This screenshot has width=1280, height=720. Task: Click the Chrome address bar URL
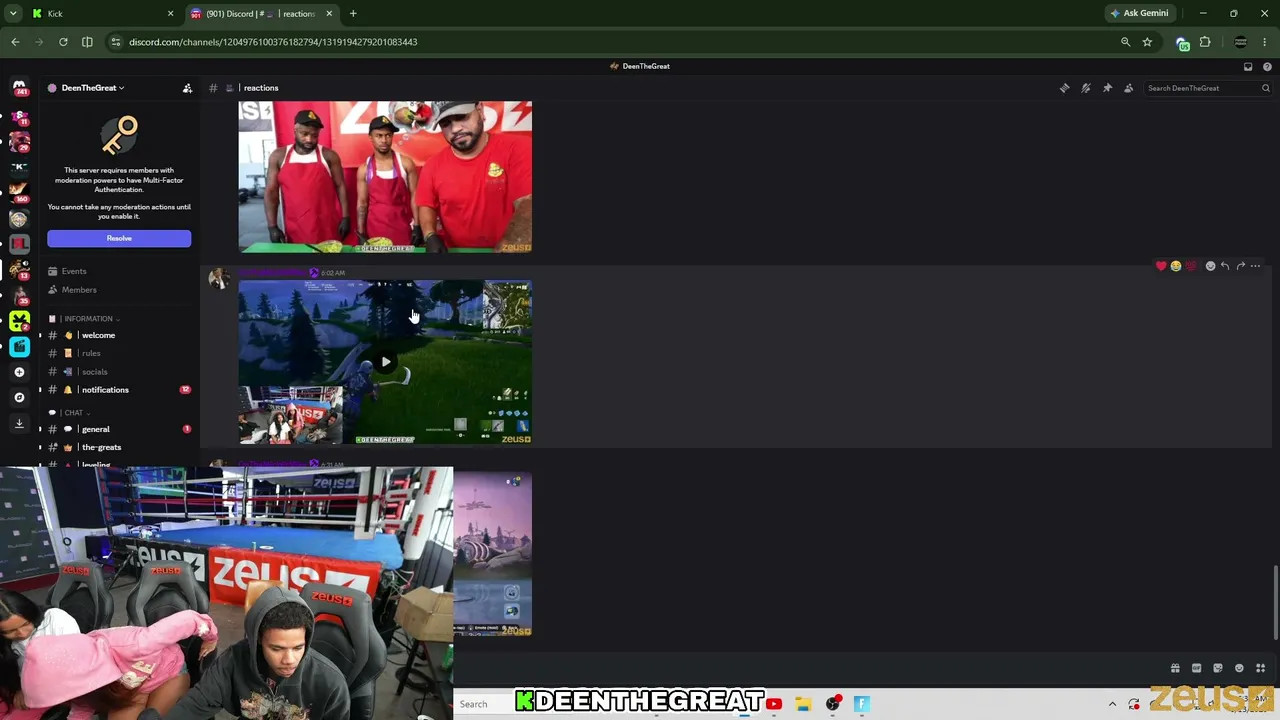(x=273, y=42)
